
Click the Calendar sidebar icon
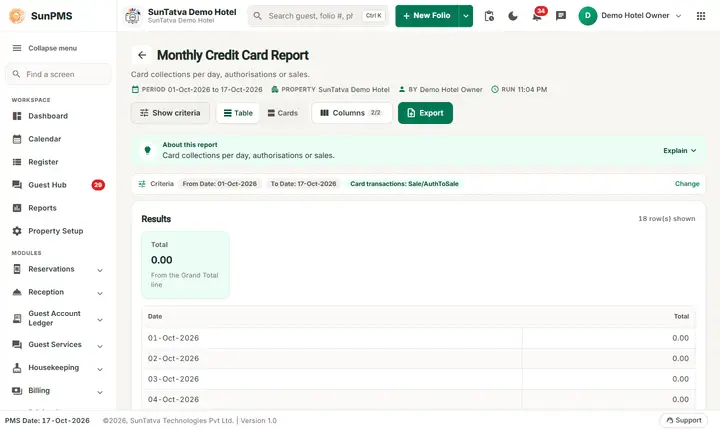[x=17, y=139]
